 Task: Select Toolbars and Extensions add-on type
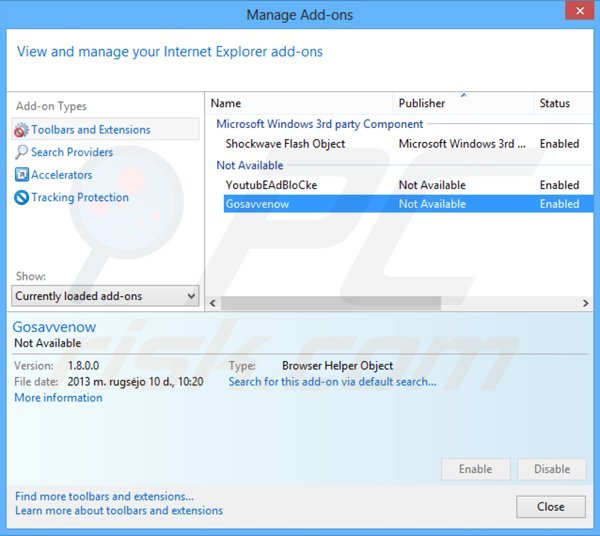tap(106, 130)
